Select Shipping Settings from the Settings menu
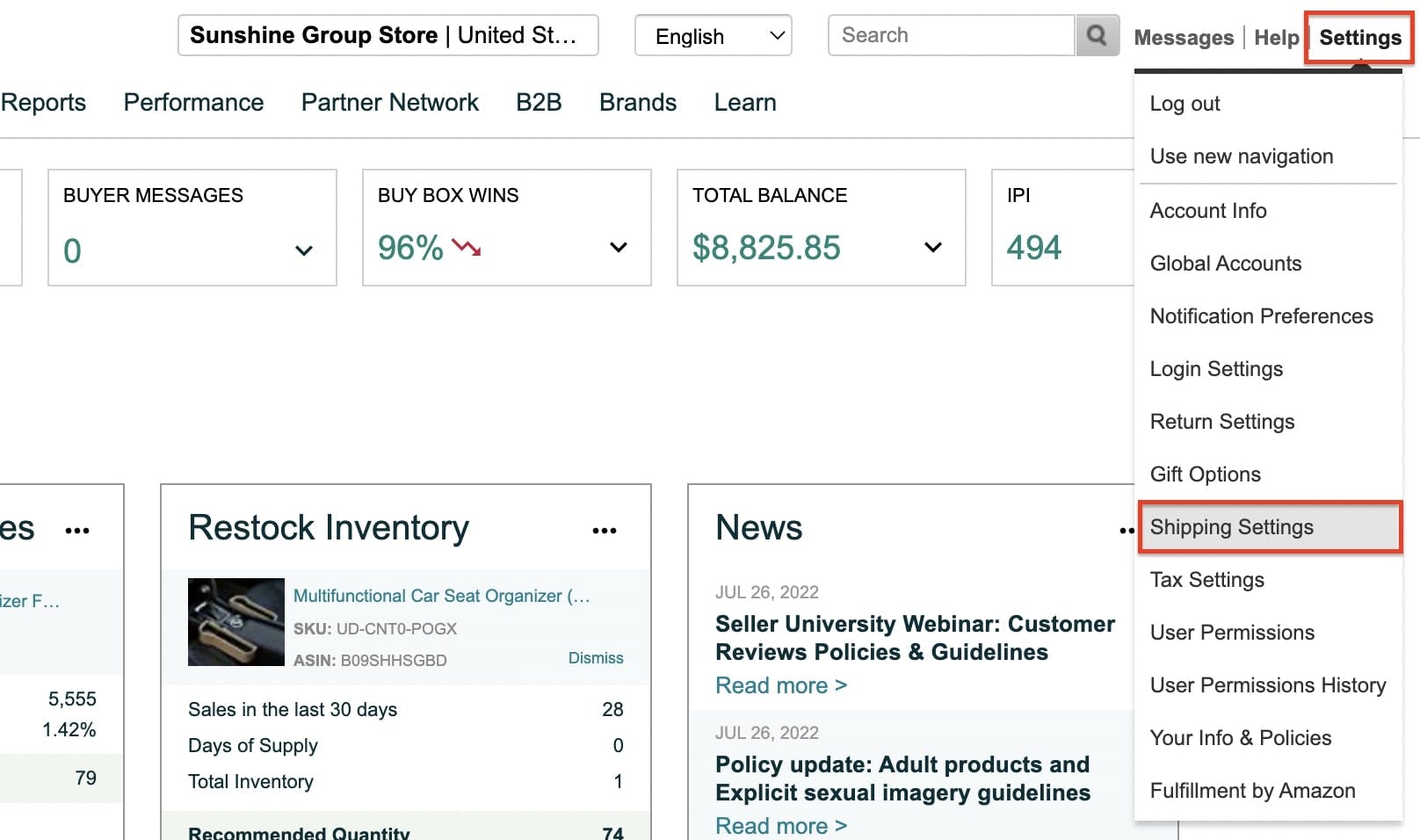This screenshot has width=1420, height=840. coord(1231,526)
